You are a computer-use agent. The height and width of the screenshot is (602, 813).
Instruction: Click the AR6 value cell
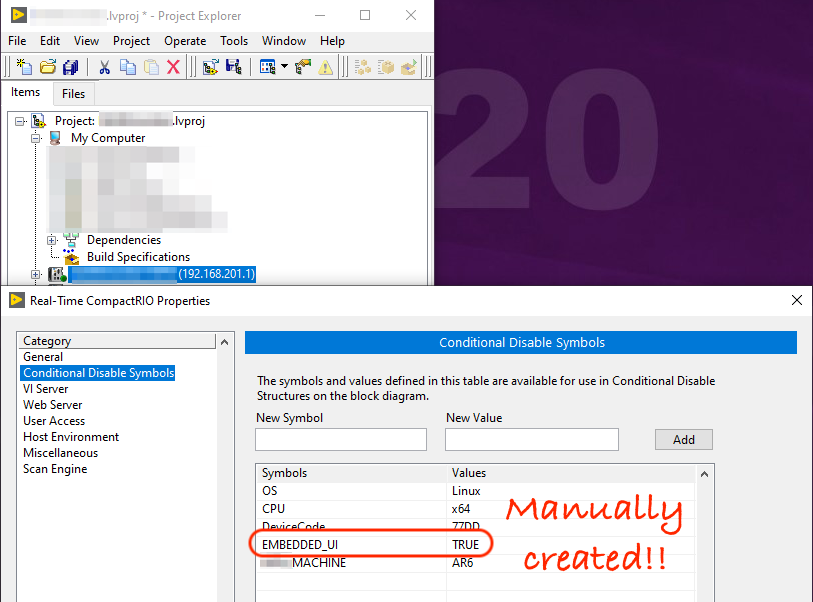coord(462,563)
